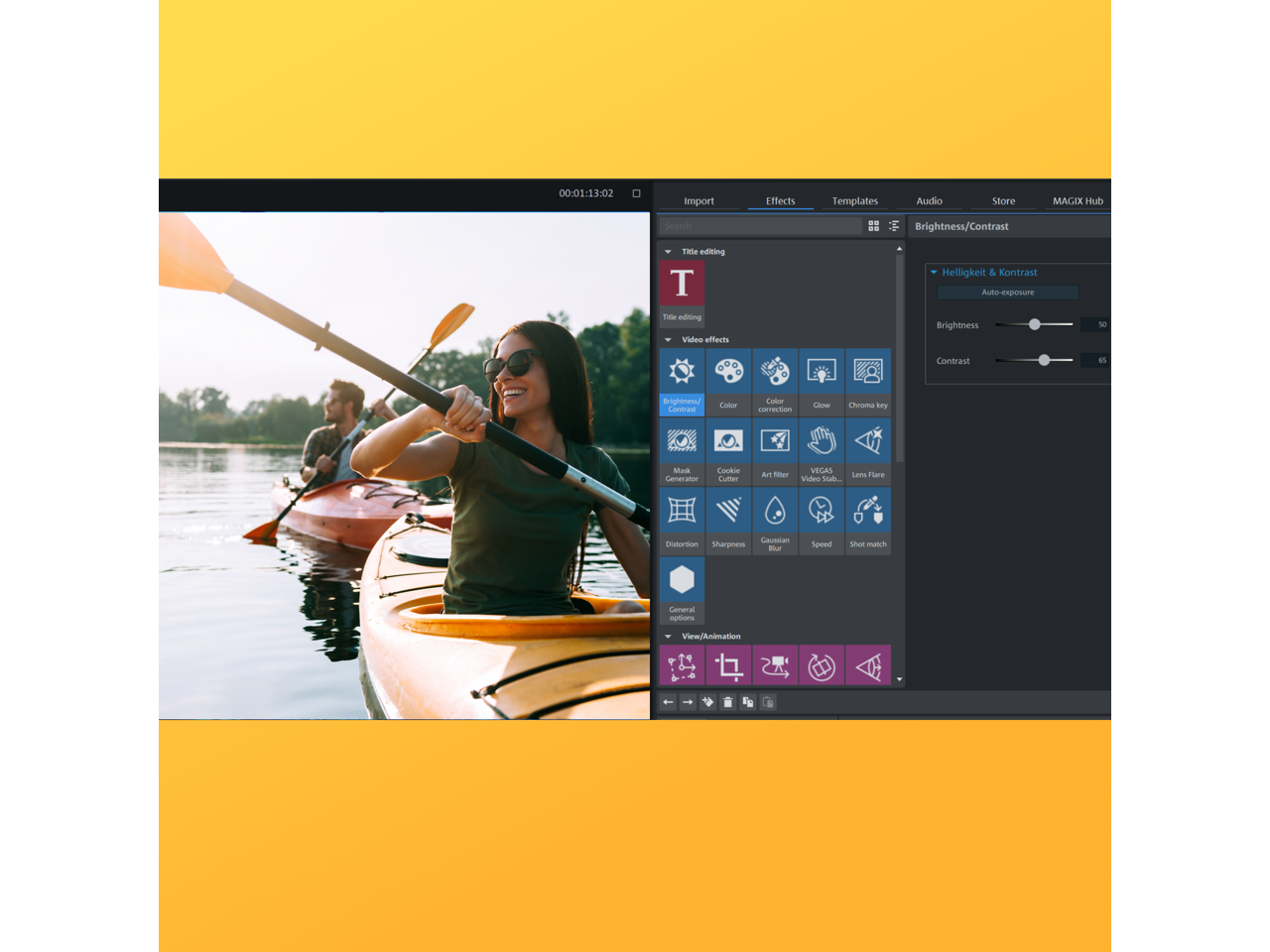Toggle preview monitor fullscreen square
Viewport: 1270px width, 952px height.
[637, 193]
